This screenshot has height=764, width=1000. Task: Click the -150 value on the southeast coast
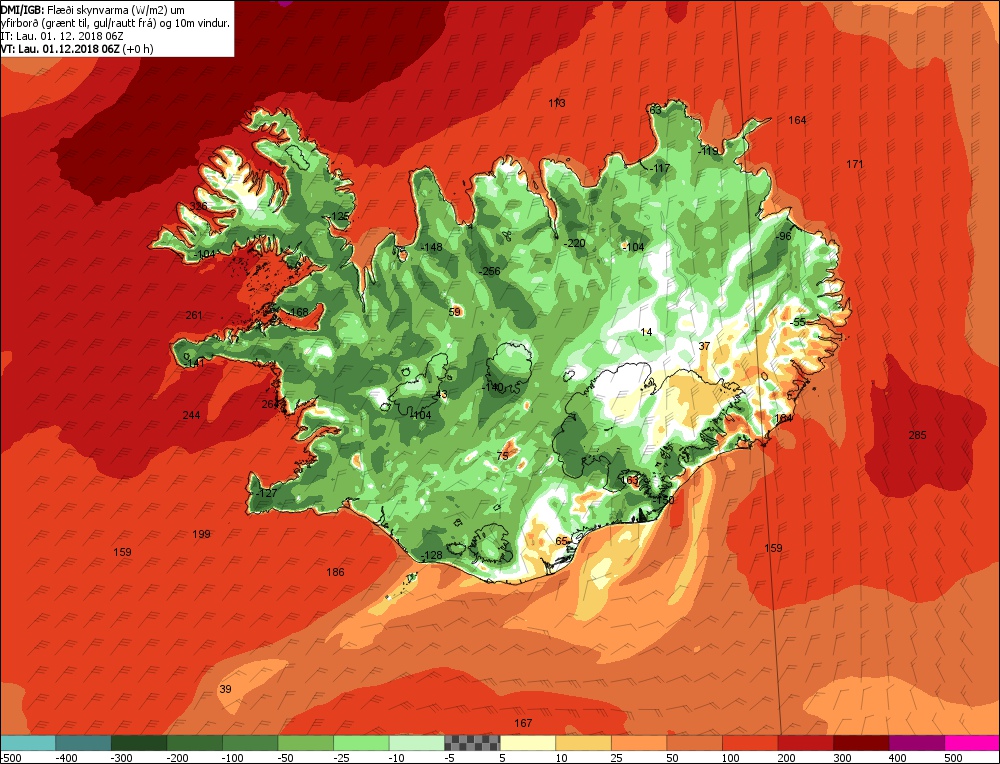663,500
